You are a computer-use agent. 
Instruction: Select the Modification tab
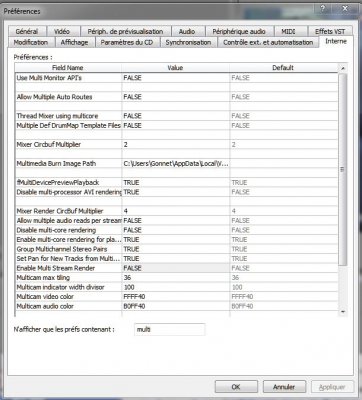(31, 42)
